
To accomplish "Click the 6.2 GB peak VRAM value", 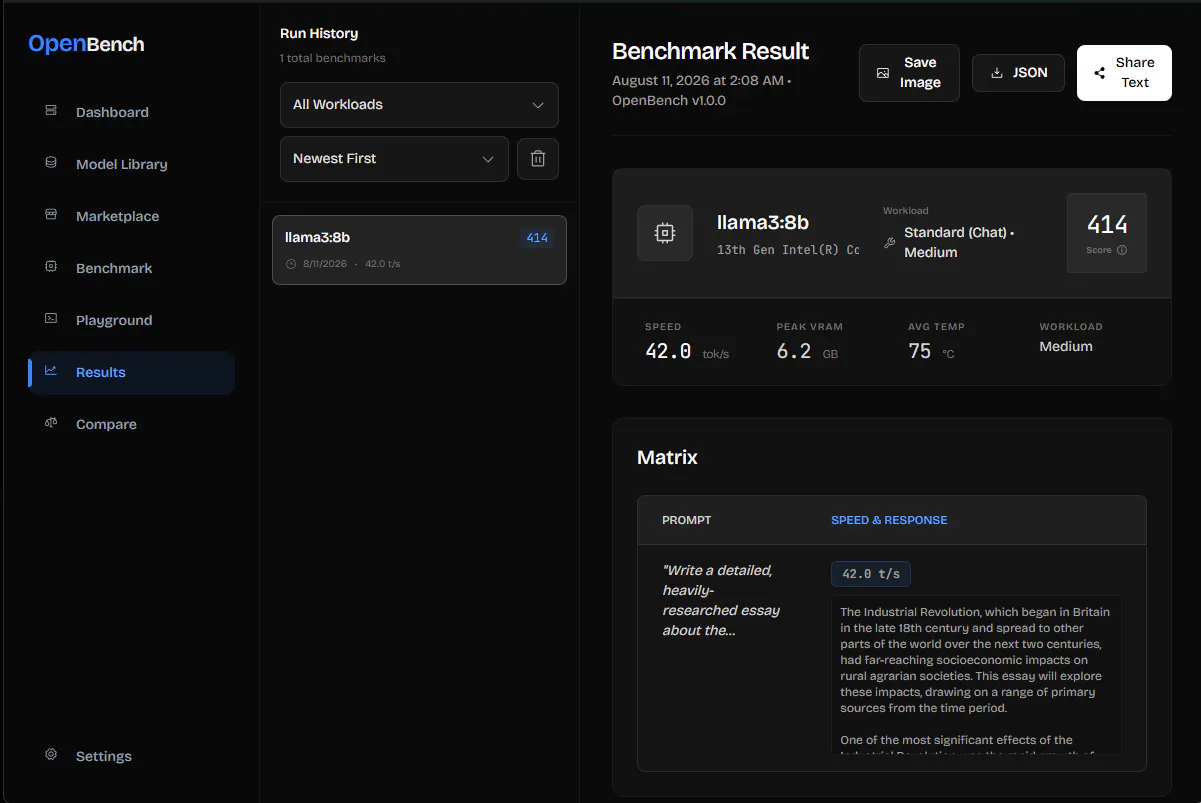I will coord(808,351).
